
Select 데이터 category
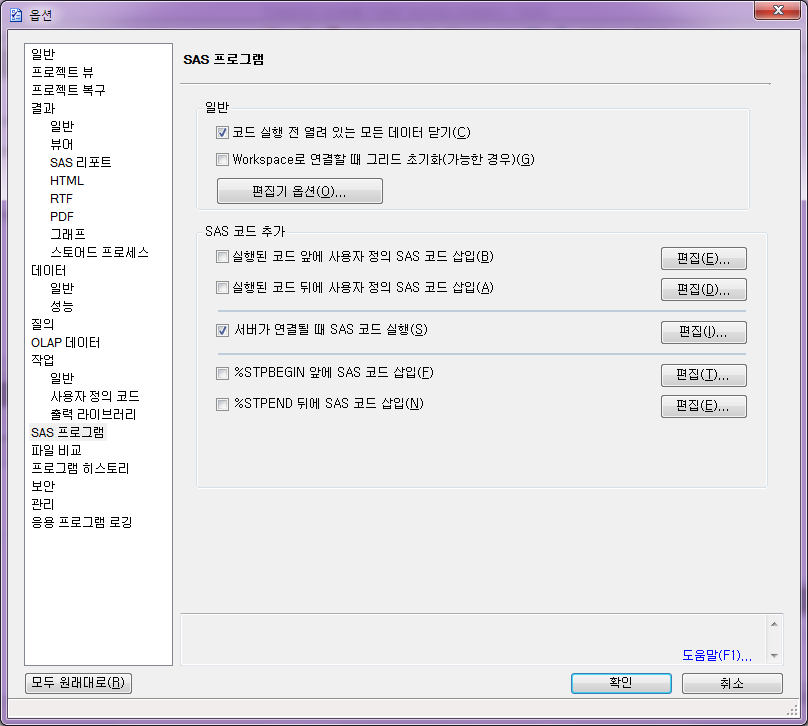(x=48, y=271)
